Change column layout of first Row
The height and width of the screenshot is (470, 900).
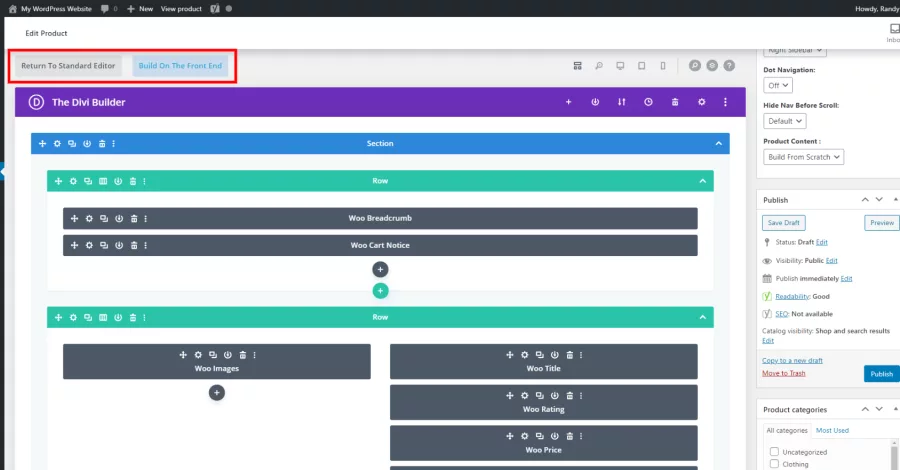pos(103,181)
